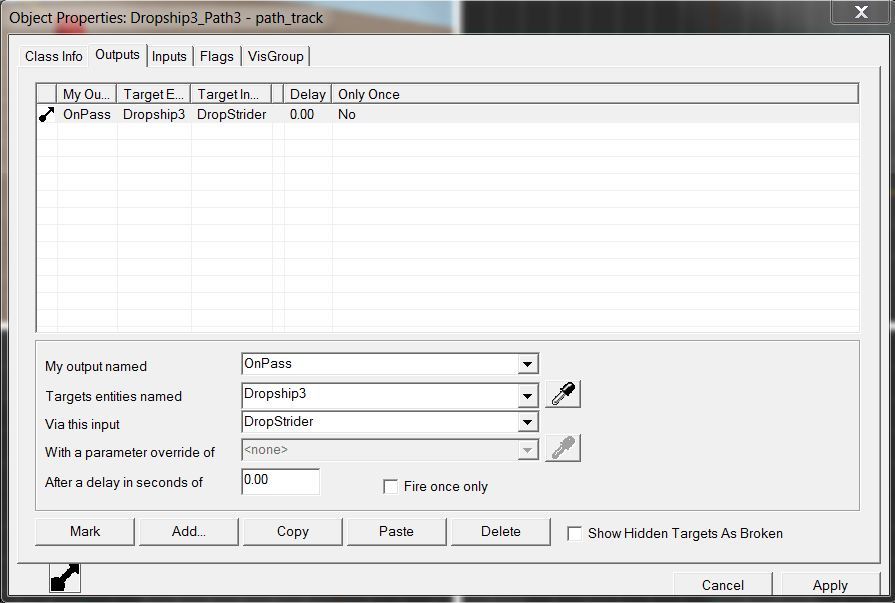
Task: Click the disabled eyedropper beside parameter override
Action: pos(563,448)
